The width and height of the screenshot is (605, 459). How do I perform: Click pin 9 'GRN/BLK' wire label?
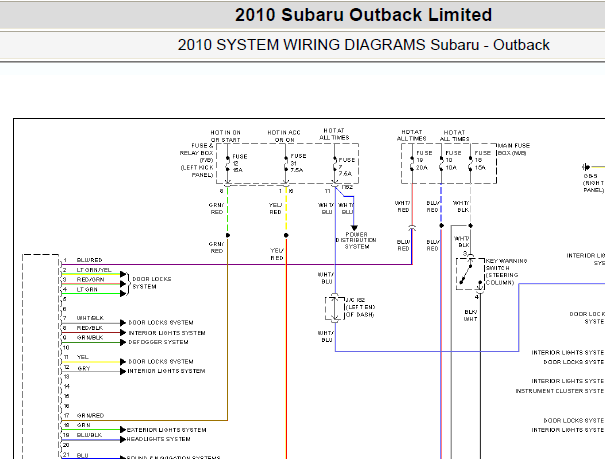90,338
